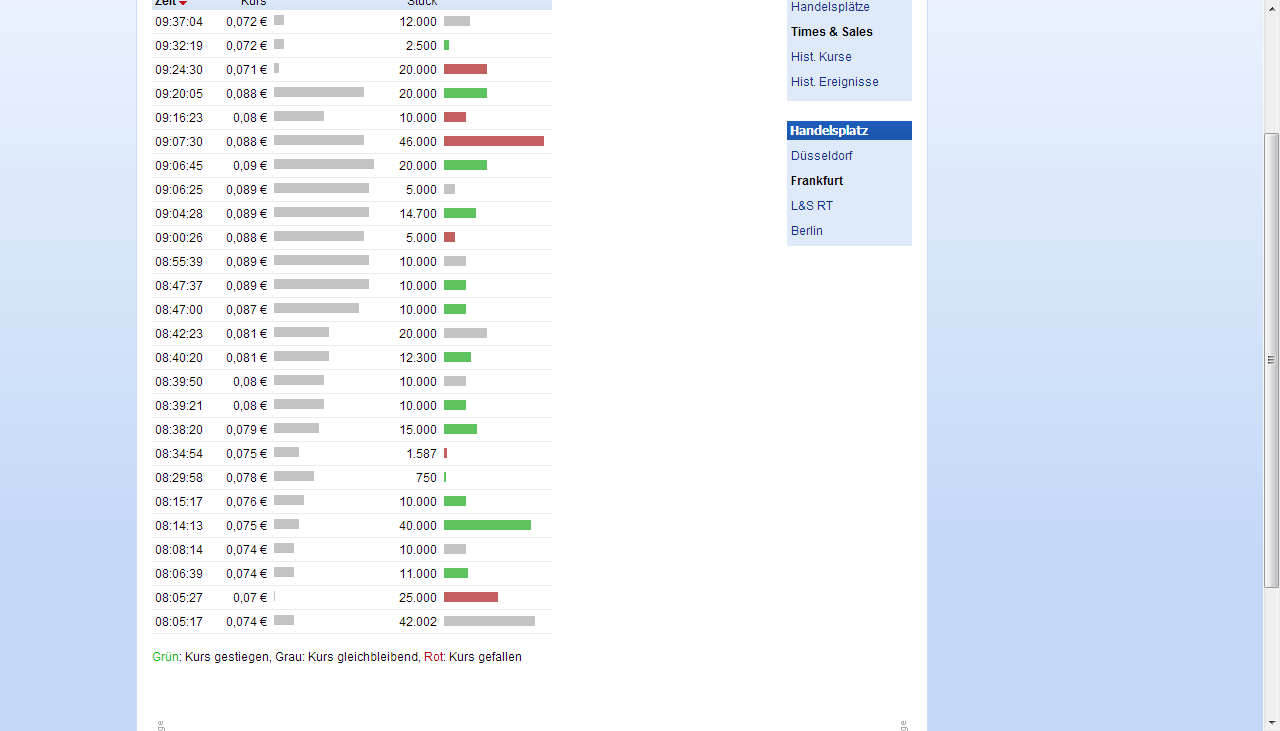This screenshot has width=1280, height=731.
Task: Click 'Kurs gleichbleibend' in the legend
Action: (x=363, y=657)
